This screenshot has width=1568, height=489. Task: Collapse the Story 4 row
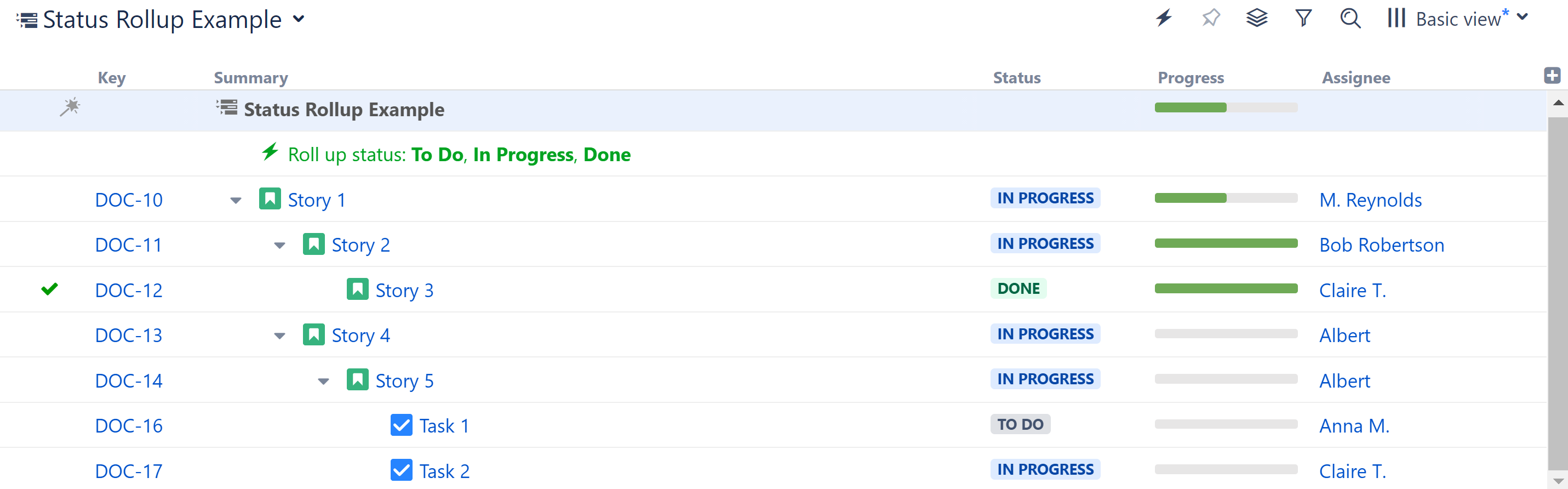pyautogui.click(x=279, y=336)
